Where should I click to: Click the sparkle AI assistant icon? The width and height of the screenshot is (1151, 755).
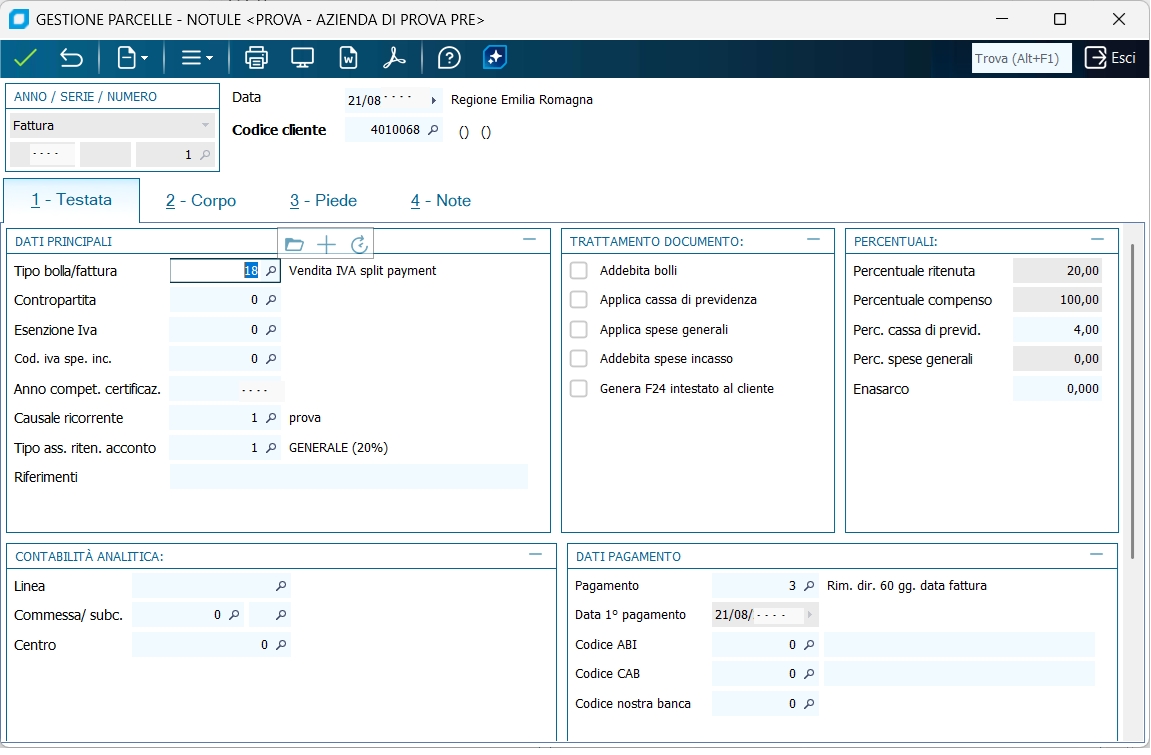pyautogui.click(x=495, y=58)
